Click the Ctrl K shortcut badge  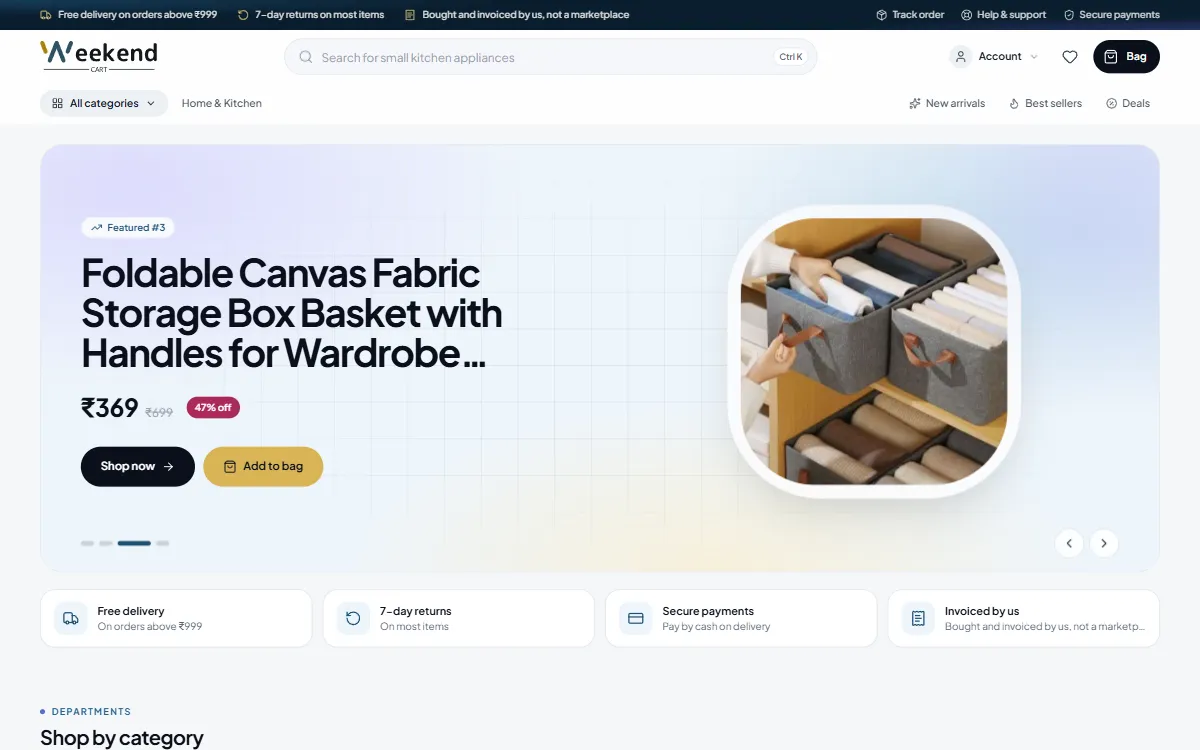pyautogui.click(x=790, y=57)
